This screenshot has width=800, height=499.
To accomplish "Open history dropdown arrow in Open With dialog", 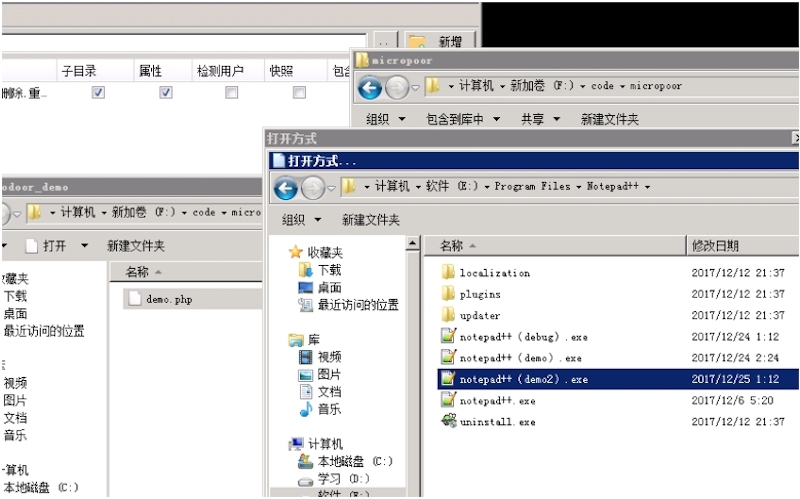I will [331, 188].
